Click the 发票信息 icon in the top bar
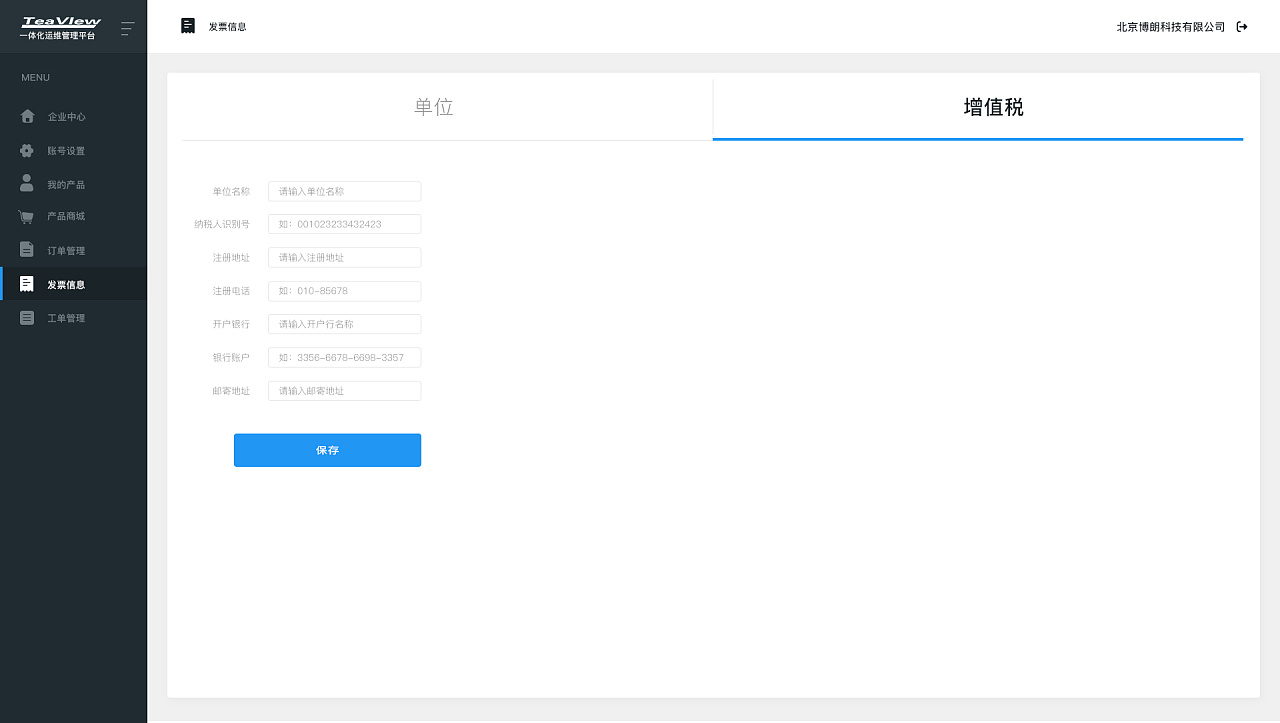The width and height of the screenshot is (1280, 723). click(187, 25)
